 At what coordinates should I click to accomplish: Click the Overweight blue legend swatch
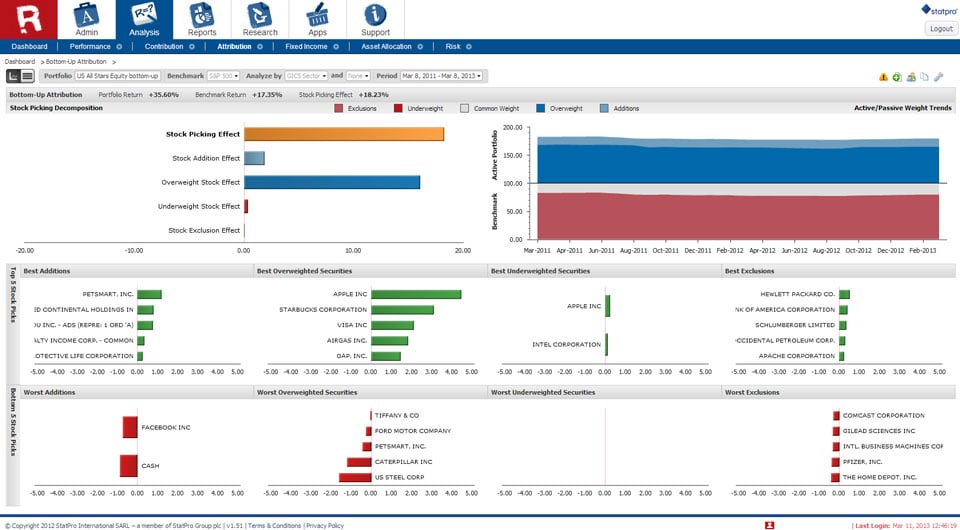[541, 108]
